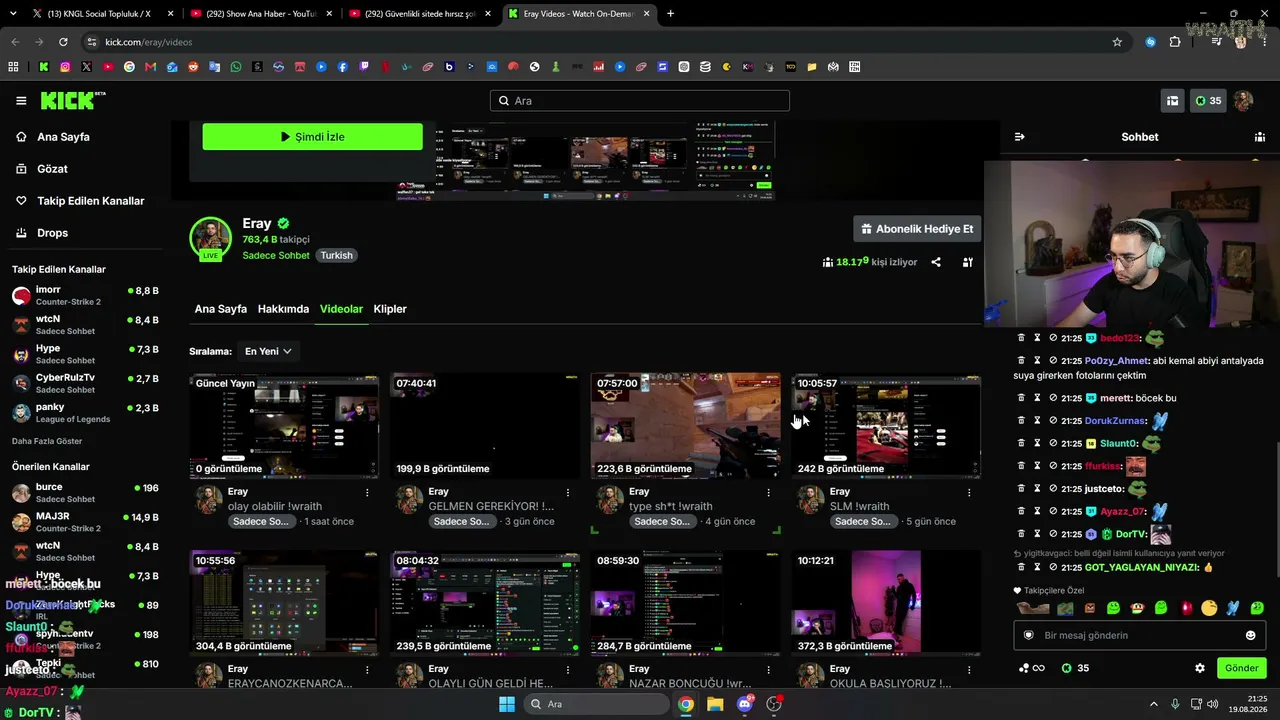The image size is (1280, 720).
Task: Open CyberRulzTv channel in sidebar
Action: (x=86, y=383)
